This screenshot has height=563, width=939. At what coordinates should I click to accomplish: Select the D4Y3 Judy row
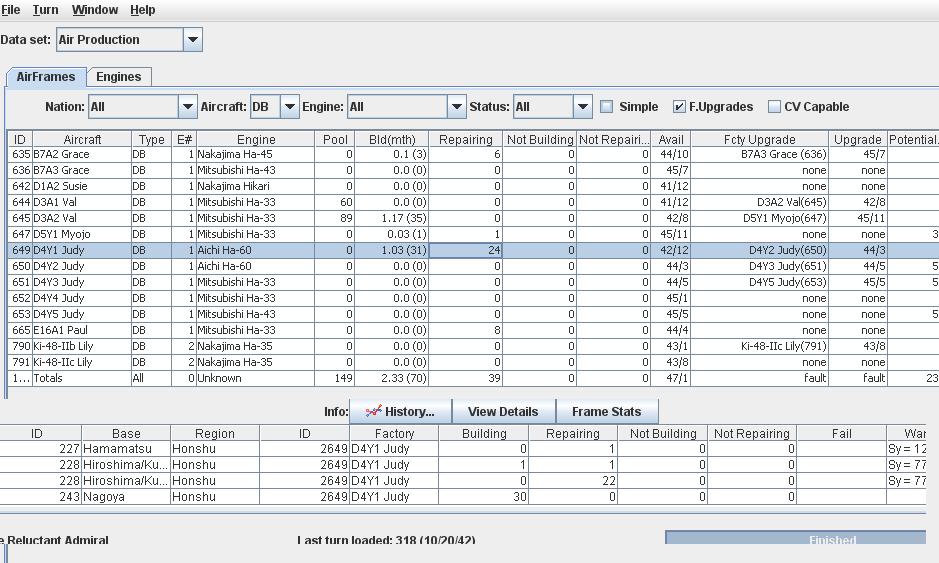pos(473,282)
